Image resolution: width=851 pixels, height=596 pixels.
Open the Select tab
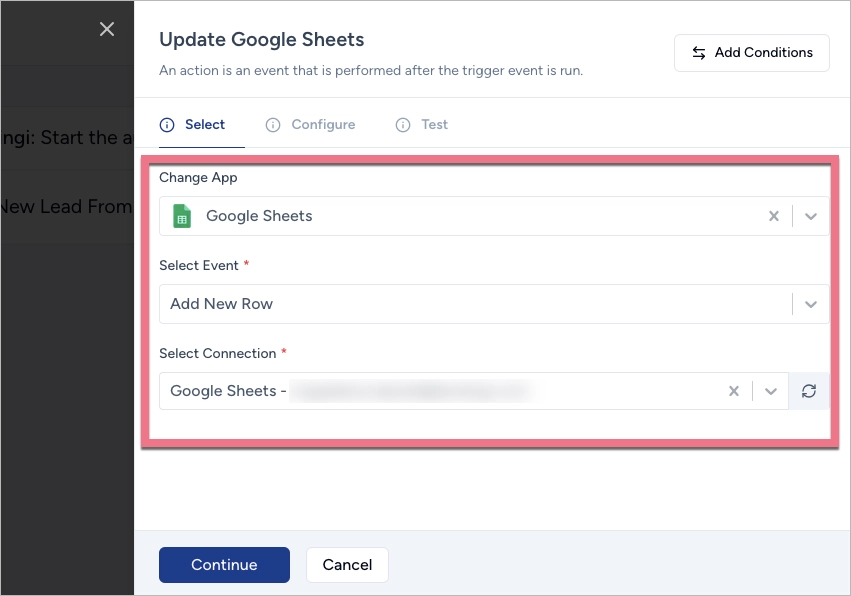(x=204, y=125)
